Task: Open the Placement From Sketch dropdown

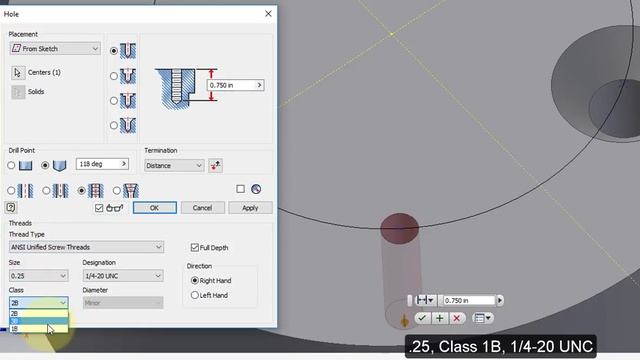Action: click(x=55, y=49)
